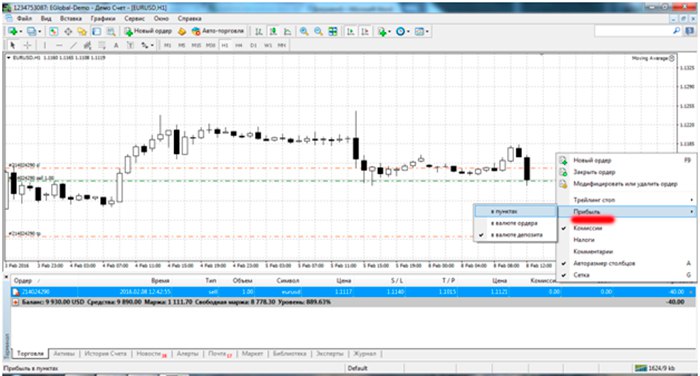Click the tile windows grid icon

click(x=333, y=31)
